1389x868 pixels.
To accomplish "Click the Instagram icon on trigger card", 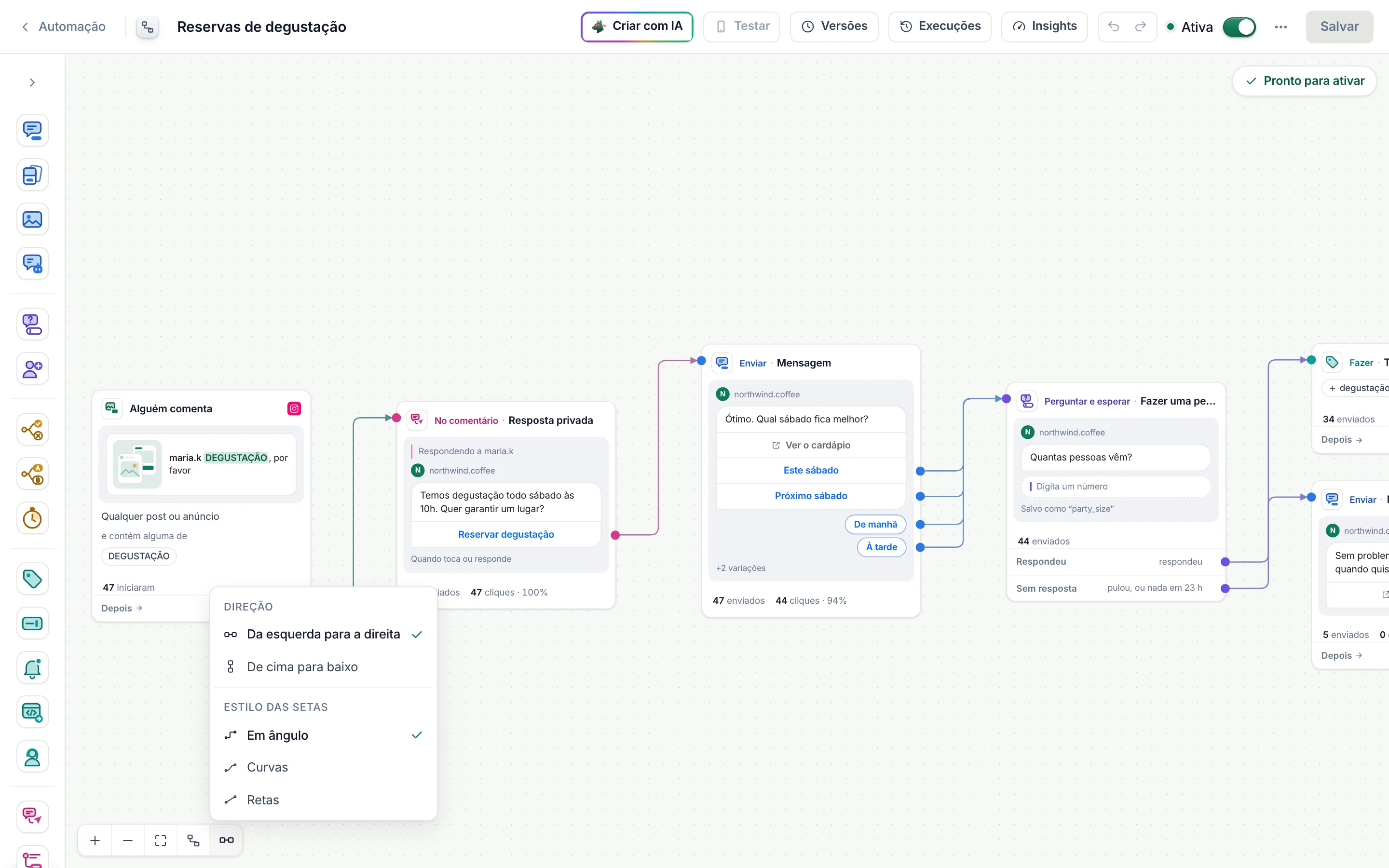I will pyautogui.click(x=295, y=409).
